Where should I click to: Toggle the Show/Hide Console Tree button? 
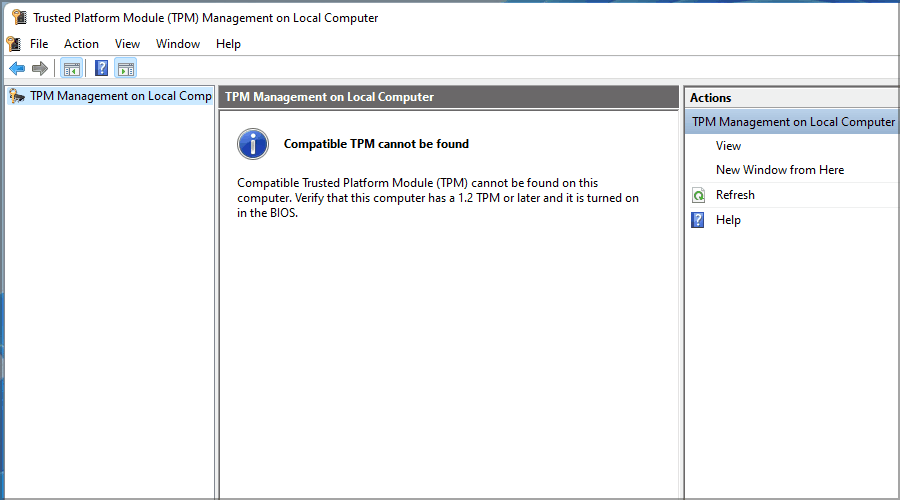[71, 68]
